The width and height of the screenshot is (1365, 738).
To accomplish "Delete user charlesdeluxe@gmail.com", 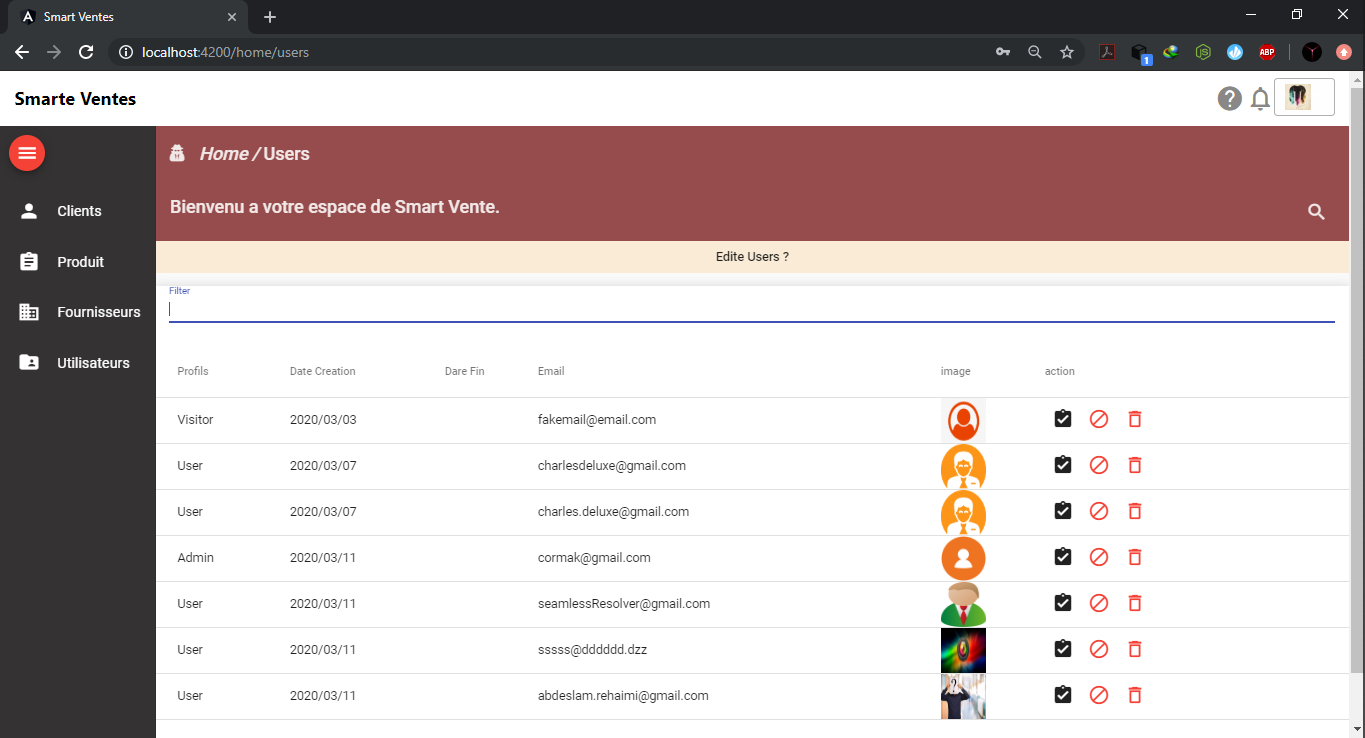I will [1135, 465].
